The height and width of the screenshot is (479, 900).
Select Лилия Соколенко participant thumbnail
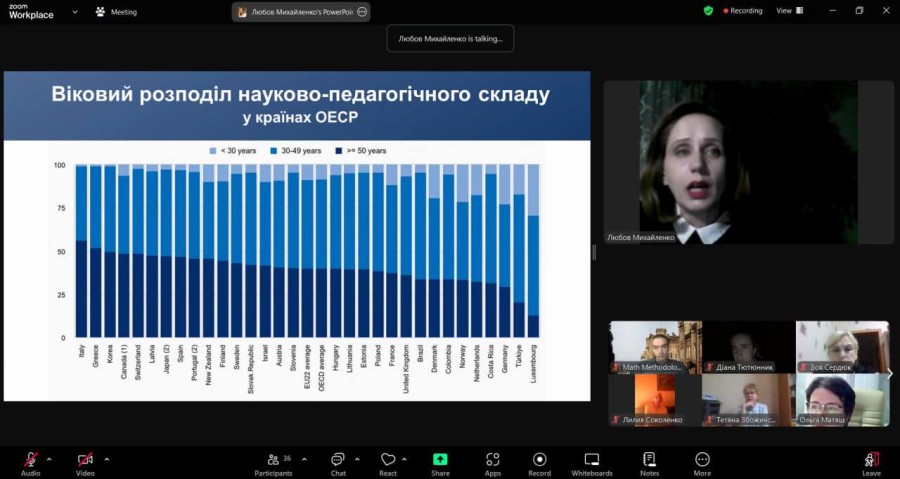(655, 400)
